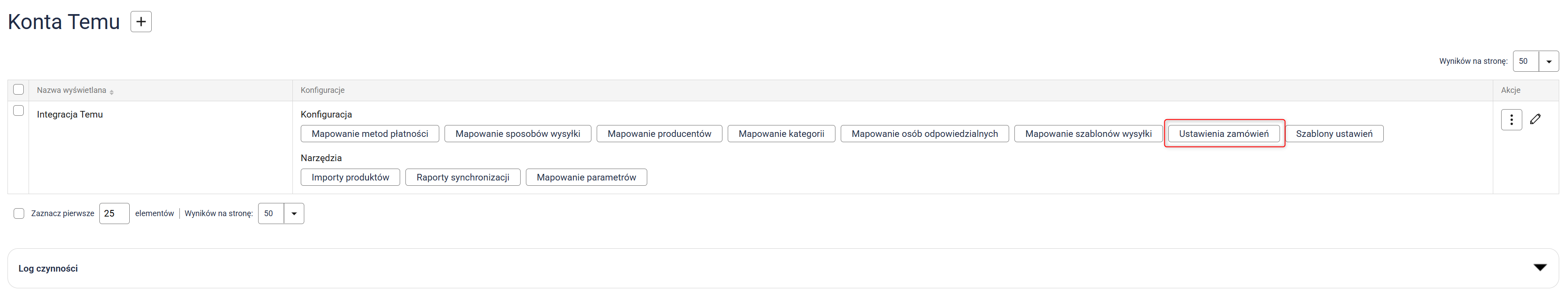Open bottom Wyników na stronę dropdown

294,214
